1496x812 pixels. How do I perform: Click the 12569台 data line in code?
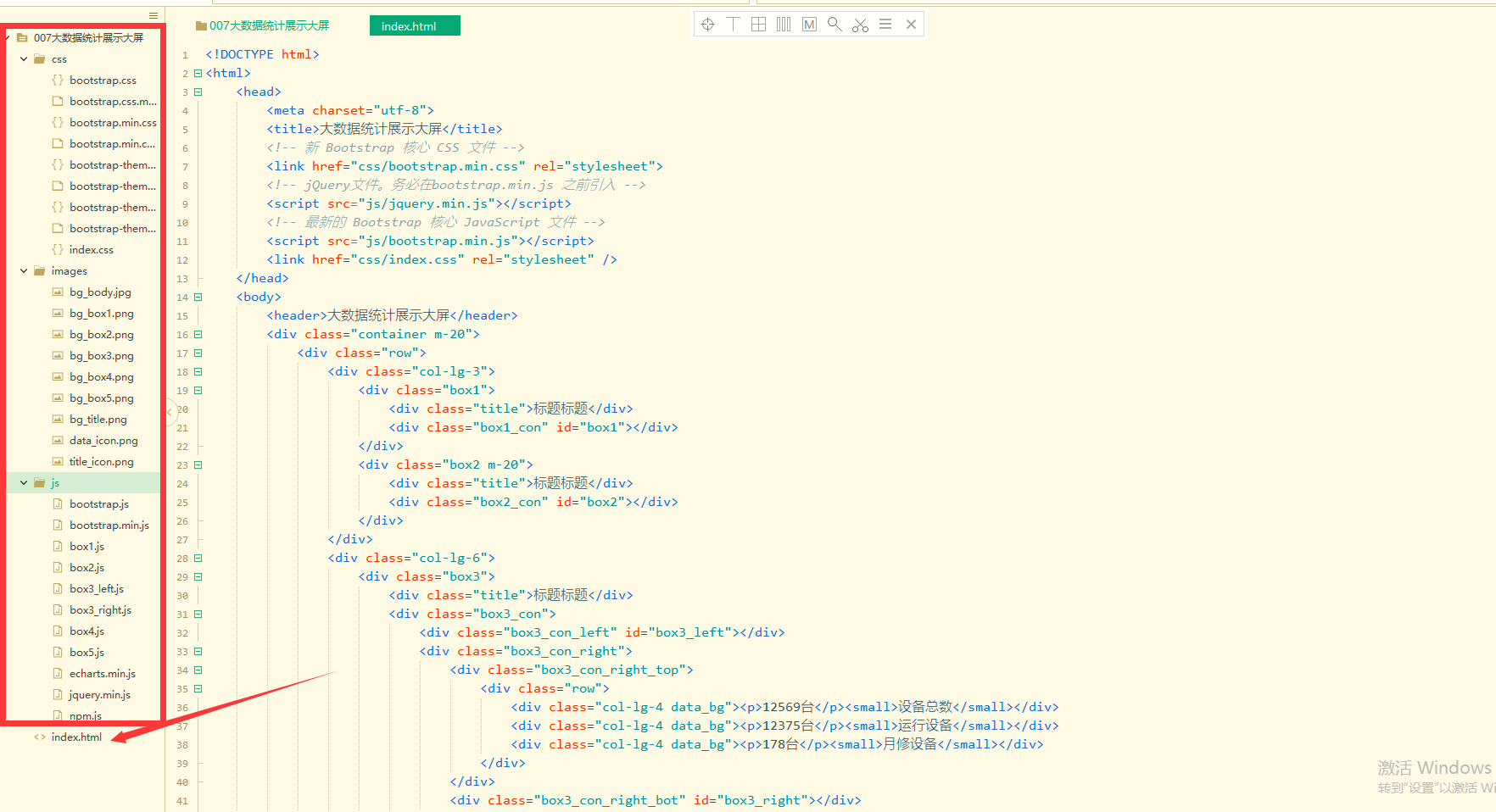[784, 707]
